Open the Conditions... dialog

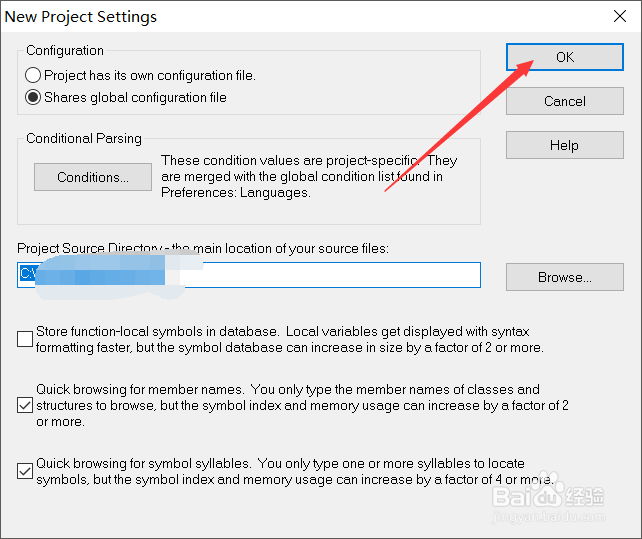[93, 177]
